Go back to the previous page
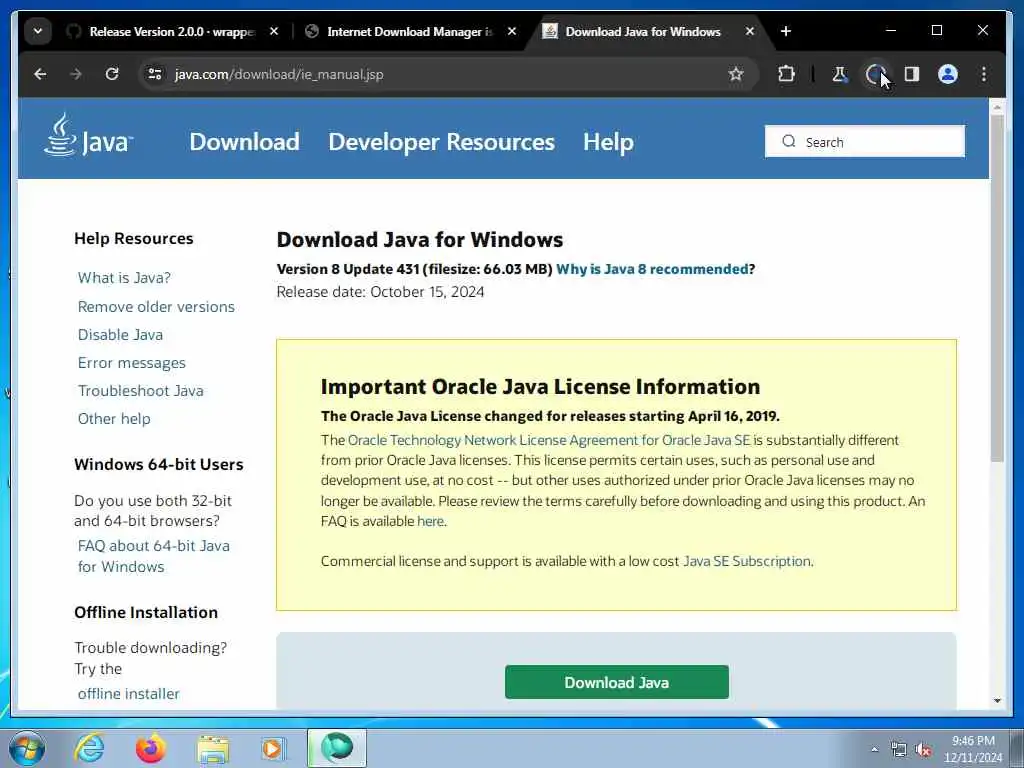Viewport: 1024px width, 768px height. (40, 74)
